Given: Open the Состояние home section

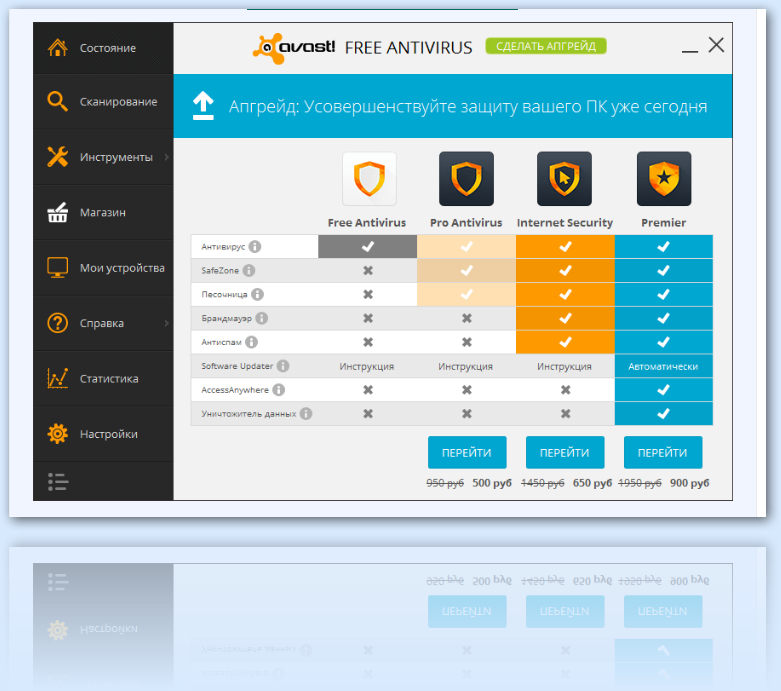Looking at the screenshot, I should pyautogui.click(x=103, y=48).
